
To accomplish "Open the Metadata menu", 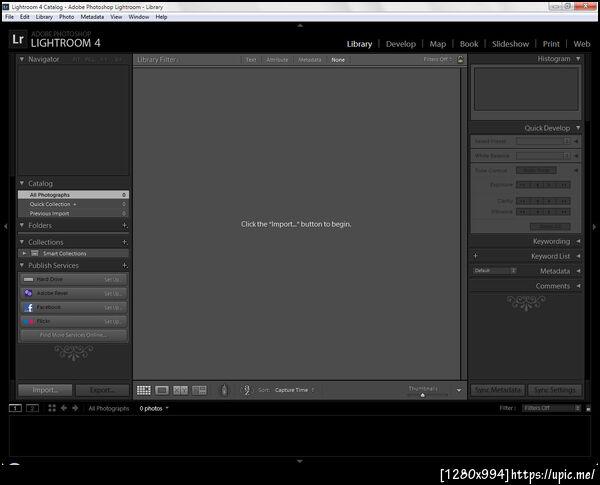I will click(x=92, y=17).
